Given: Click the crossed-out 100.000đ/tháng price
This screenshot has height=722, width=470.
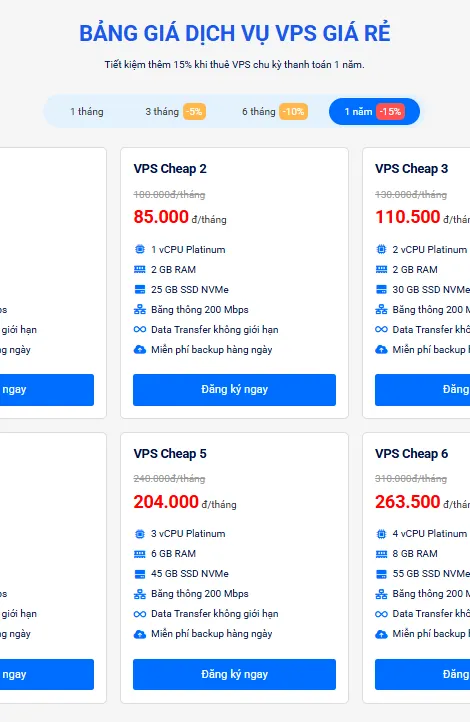Looking at the screenshot, I should tap(169, 194).
